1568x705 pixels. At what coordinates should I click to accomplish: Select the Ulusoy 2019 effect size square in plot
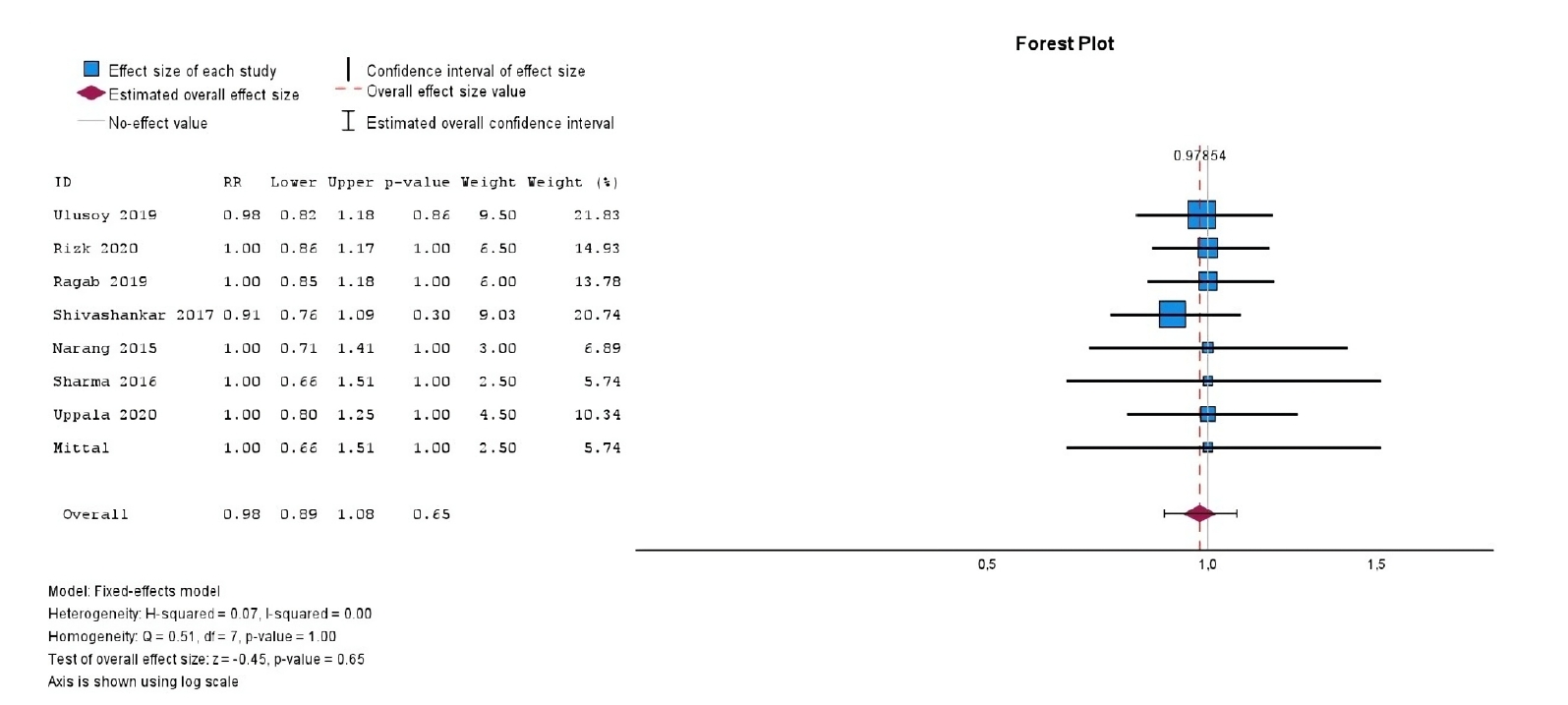pos(1201,214)
